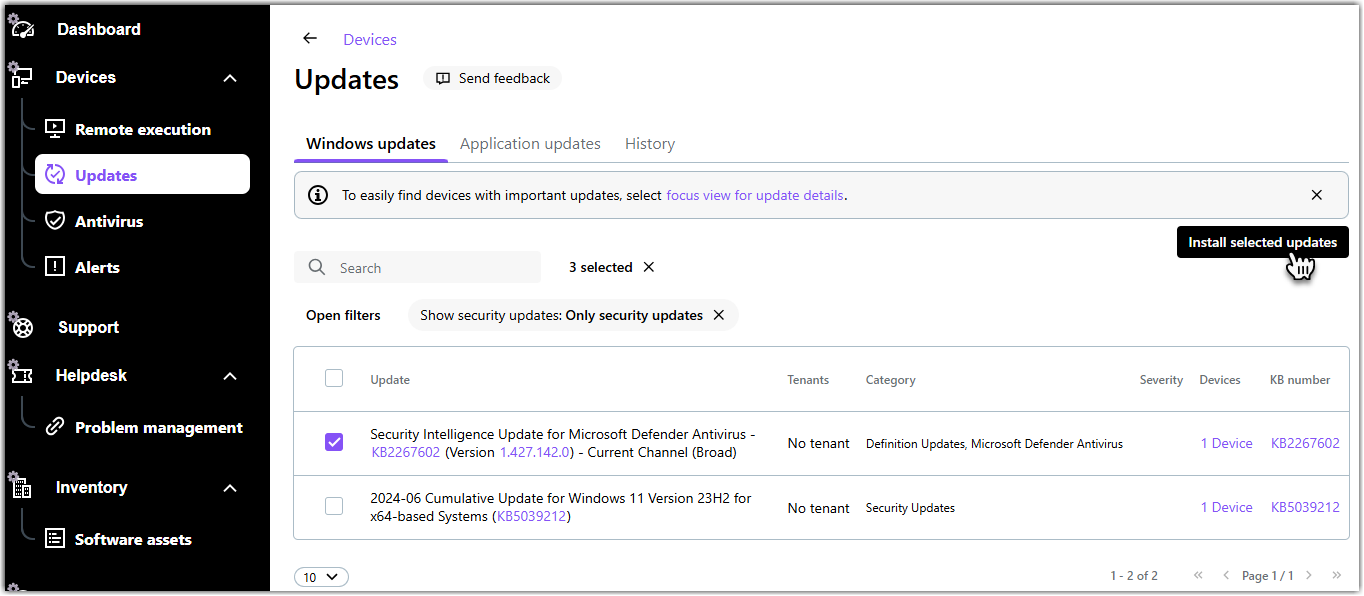
Task: Click in the Search input field
Action: (430, 268)
